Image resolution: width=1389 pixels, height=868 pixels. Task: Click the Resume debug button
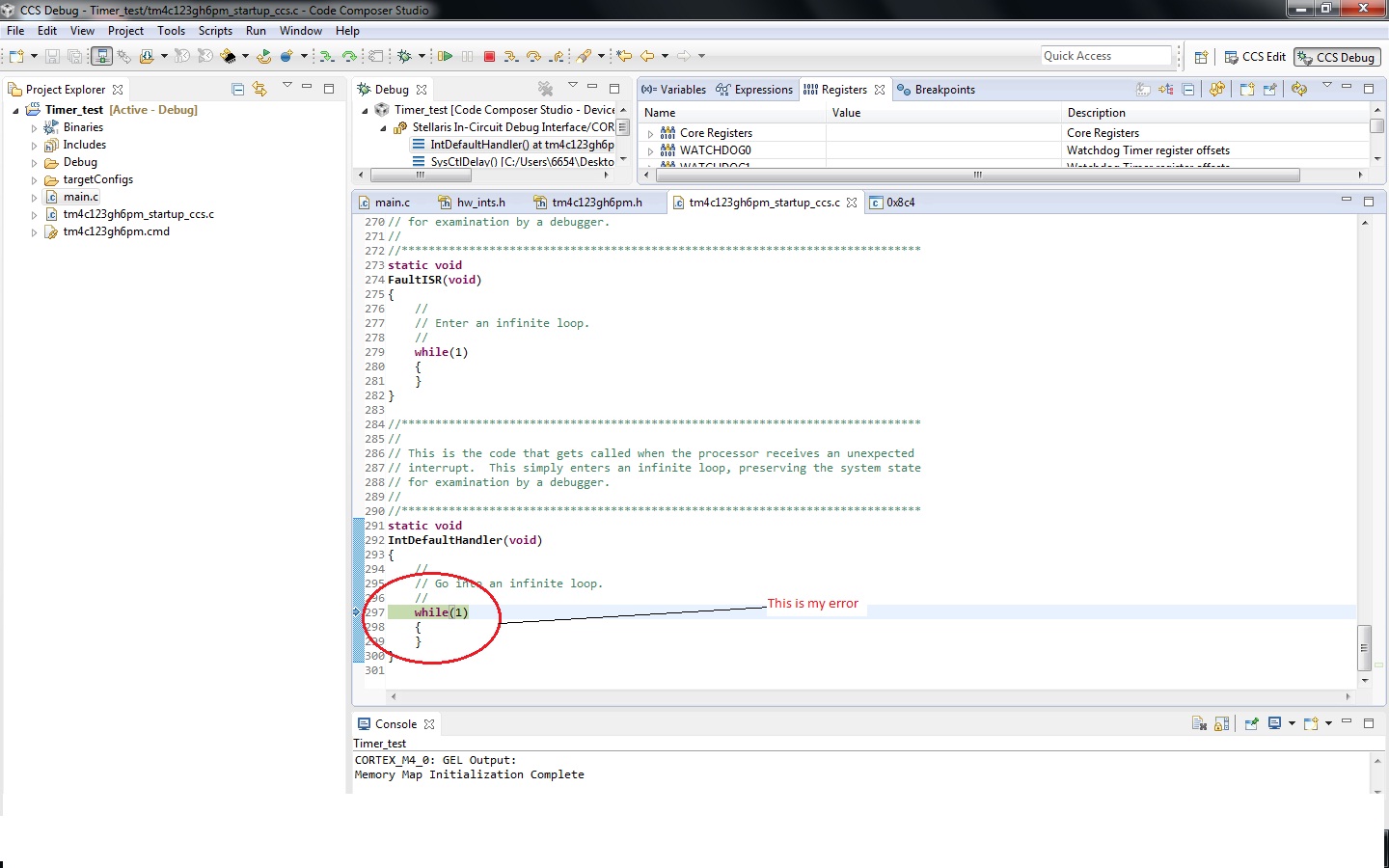point(445,57)
